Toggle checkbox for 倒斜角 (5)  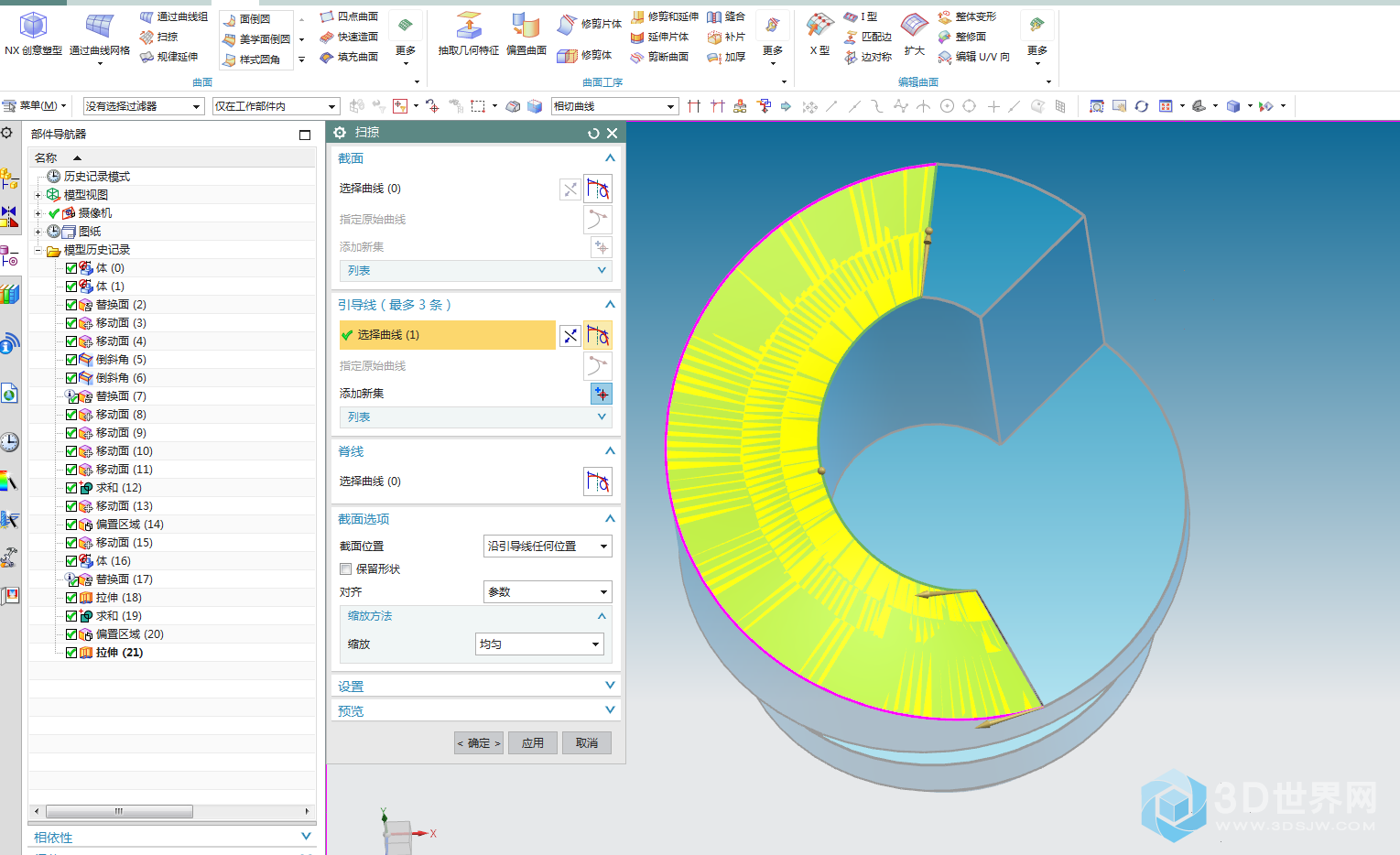click(71, 360)
